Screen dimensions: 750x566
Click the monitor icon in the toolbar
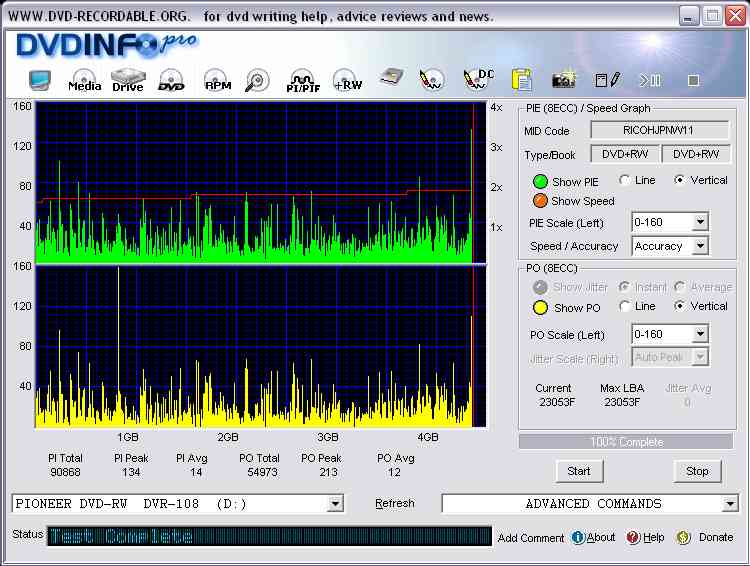pos(40,80)
